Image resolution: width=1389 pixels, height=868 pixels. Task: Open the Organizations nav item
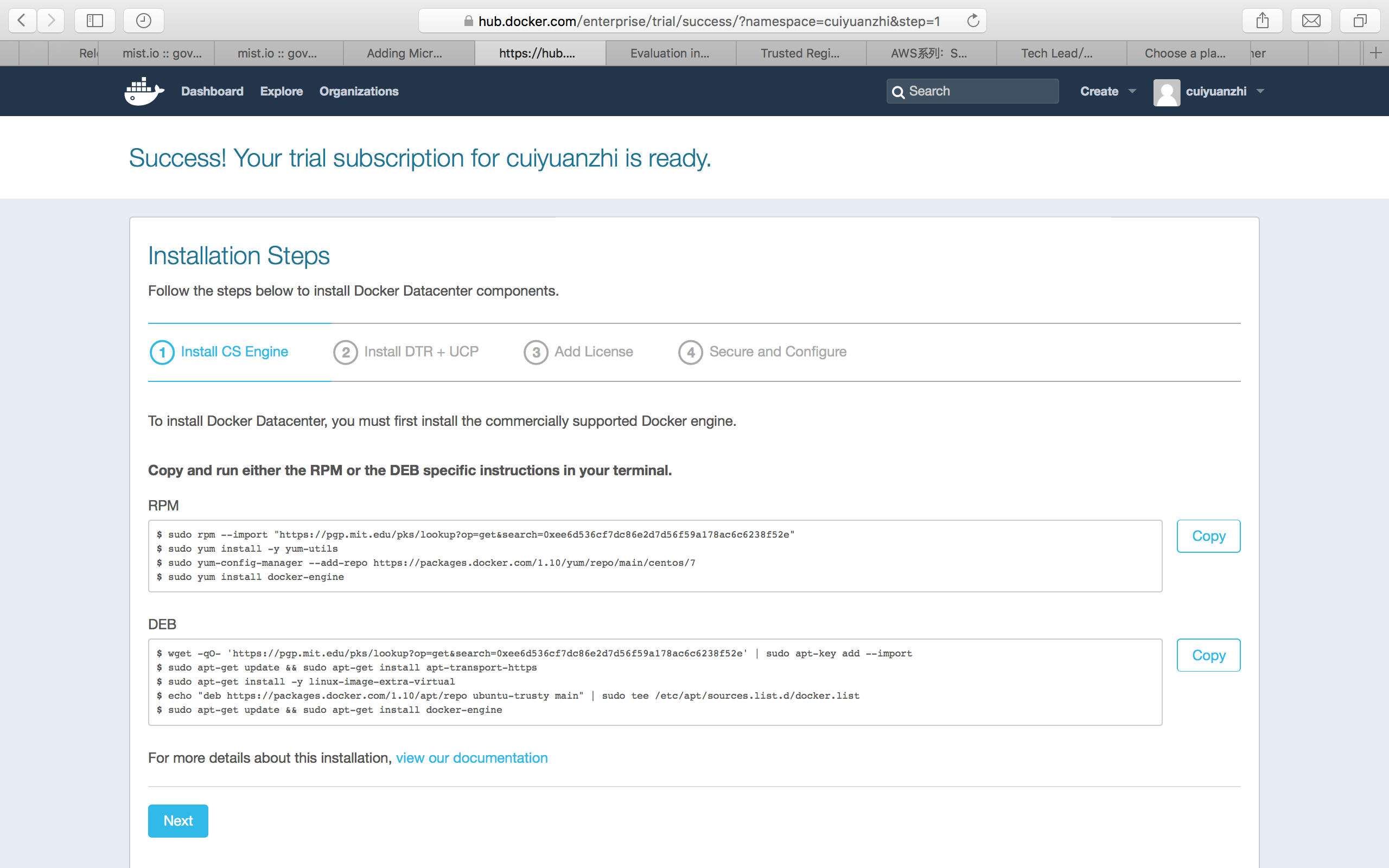pyautogui.click(x=359, y=91)
